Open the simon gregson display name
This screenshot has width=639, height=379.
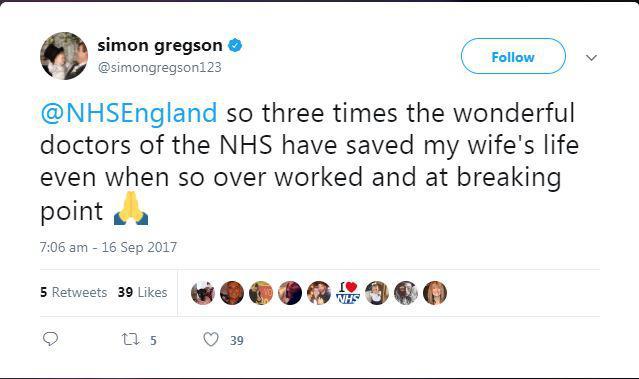point(160,45)
